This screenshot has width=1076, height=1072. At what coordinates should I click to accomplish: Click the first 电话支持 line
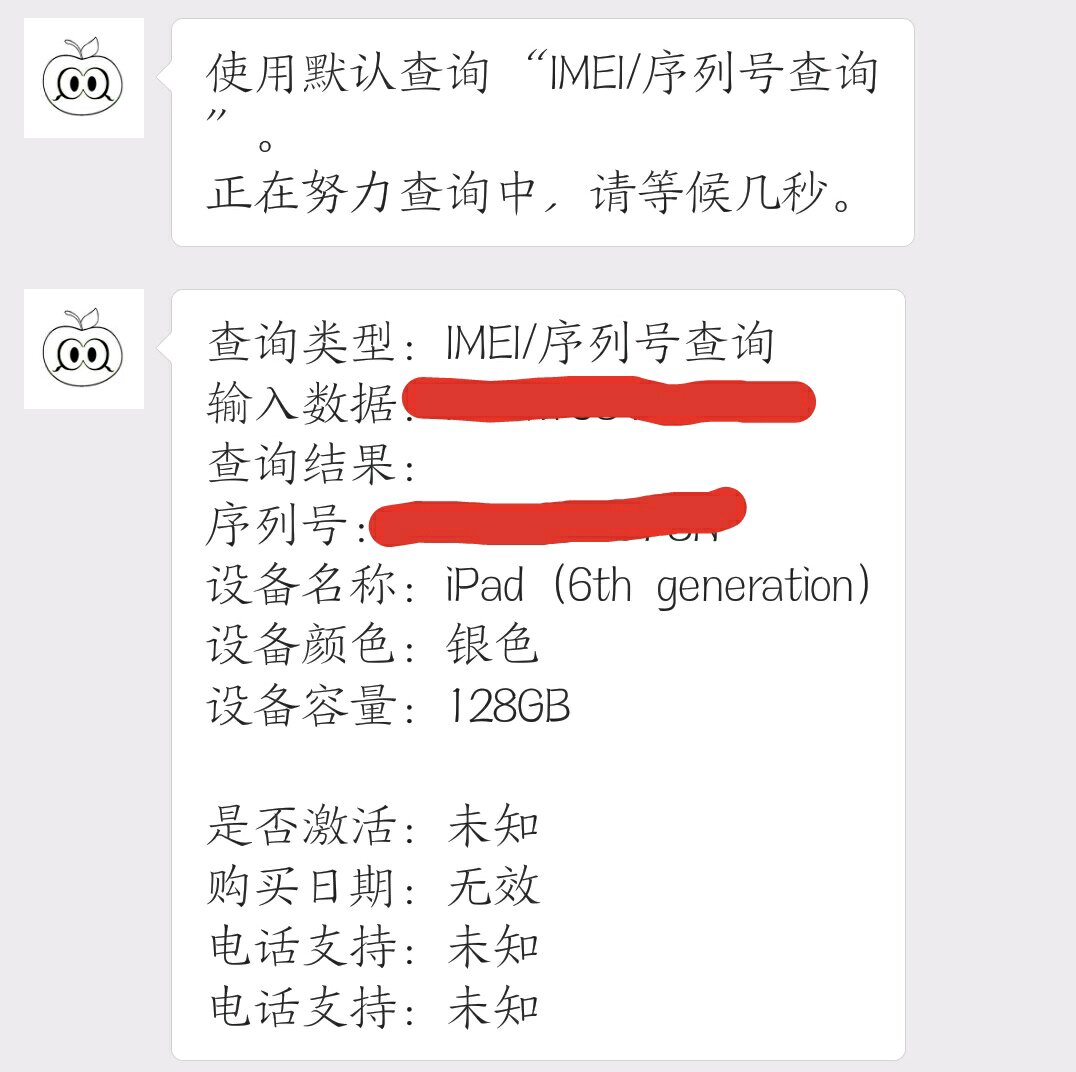[373, 947]
